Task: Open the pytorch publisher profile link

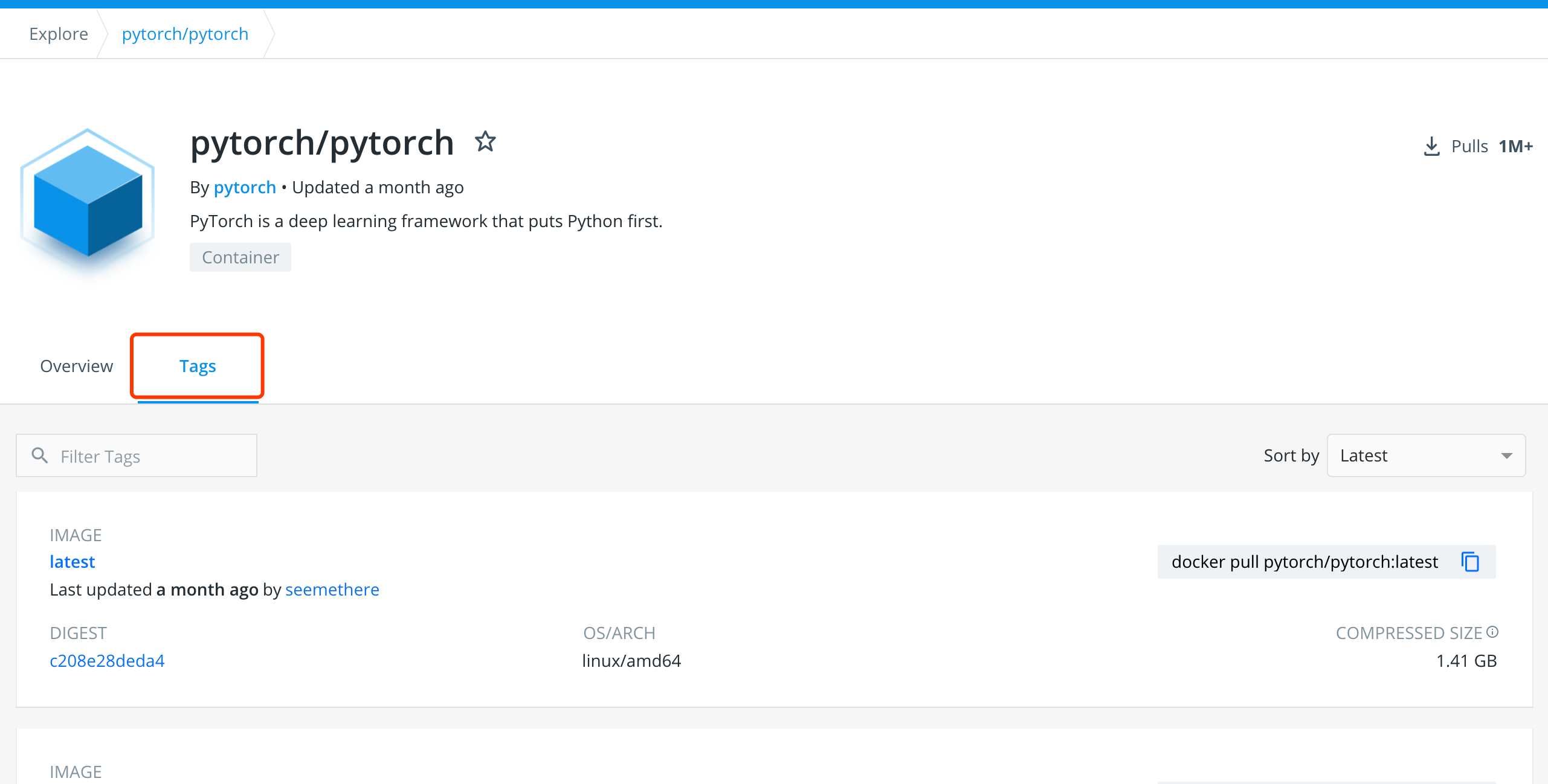Action: [245, 187]
